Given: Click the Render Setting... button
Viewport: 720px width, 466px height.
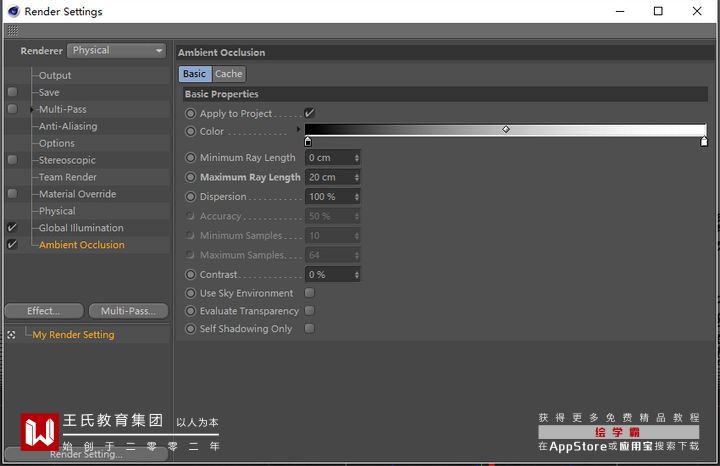Looking at the screenshot, I should coord(86,454).
